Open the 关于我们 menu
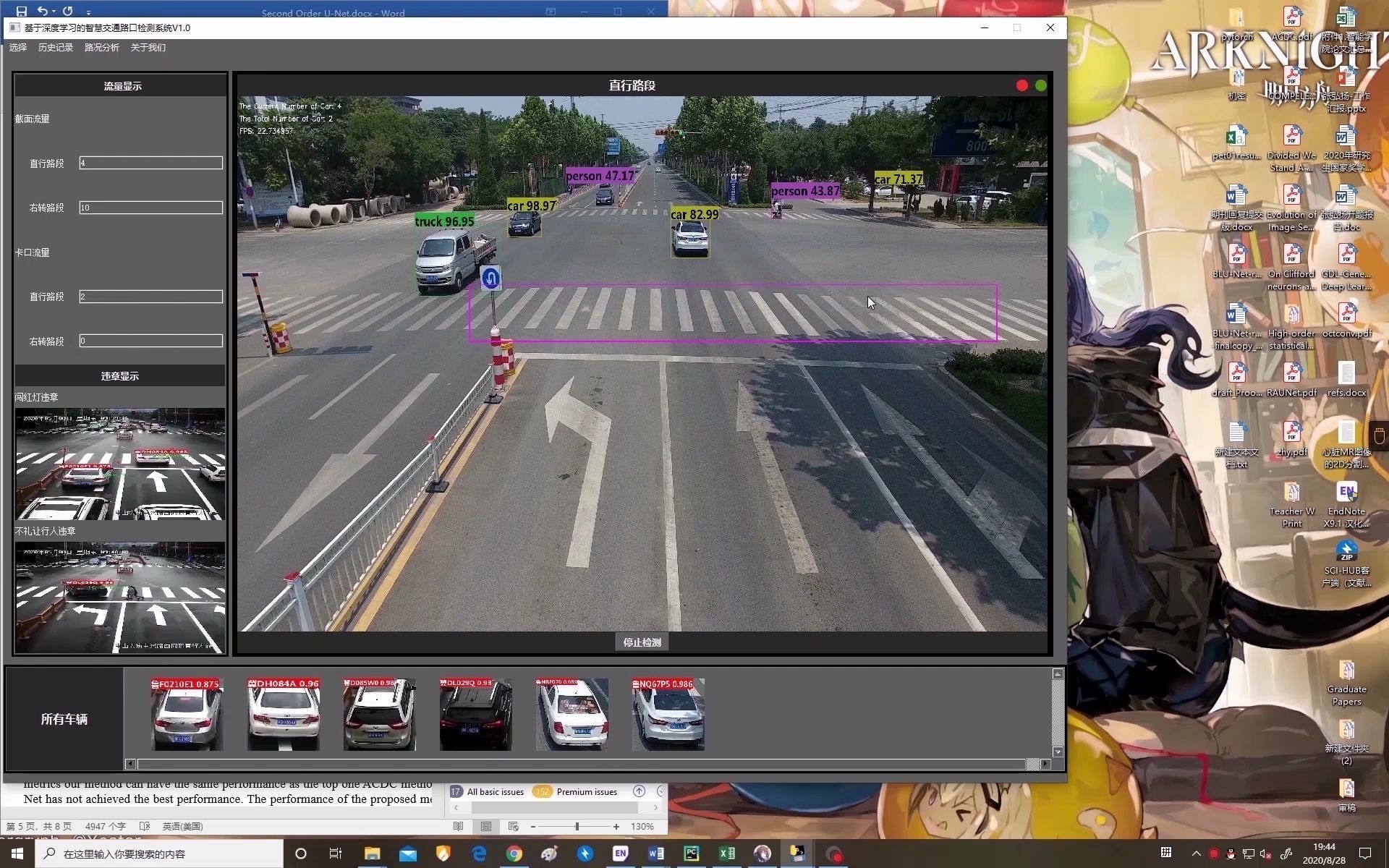 point(148,48)
